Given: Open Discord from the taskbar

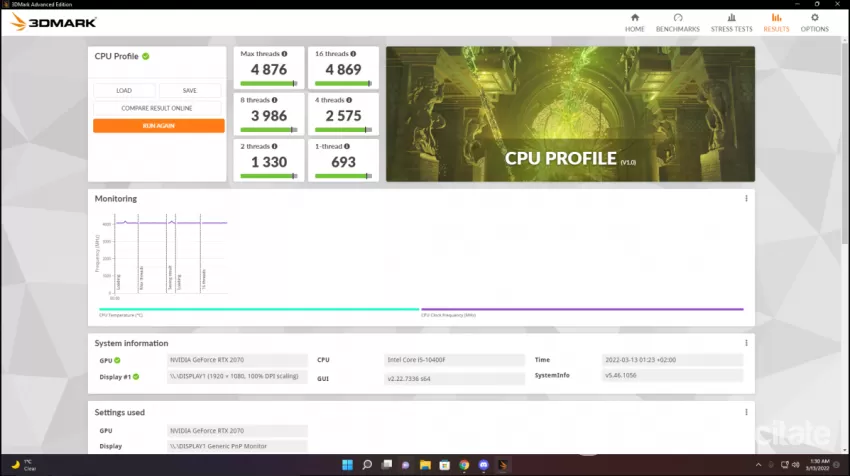Looking at the screenshot, I should click(484, 465).
